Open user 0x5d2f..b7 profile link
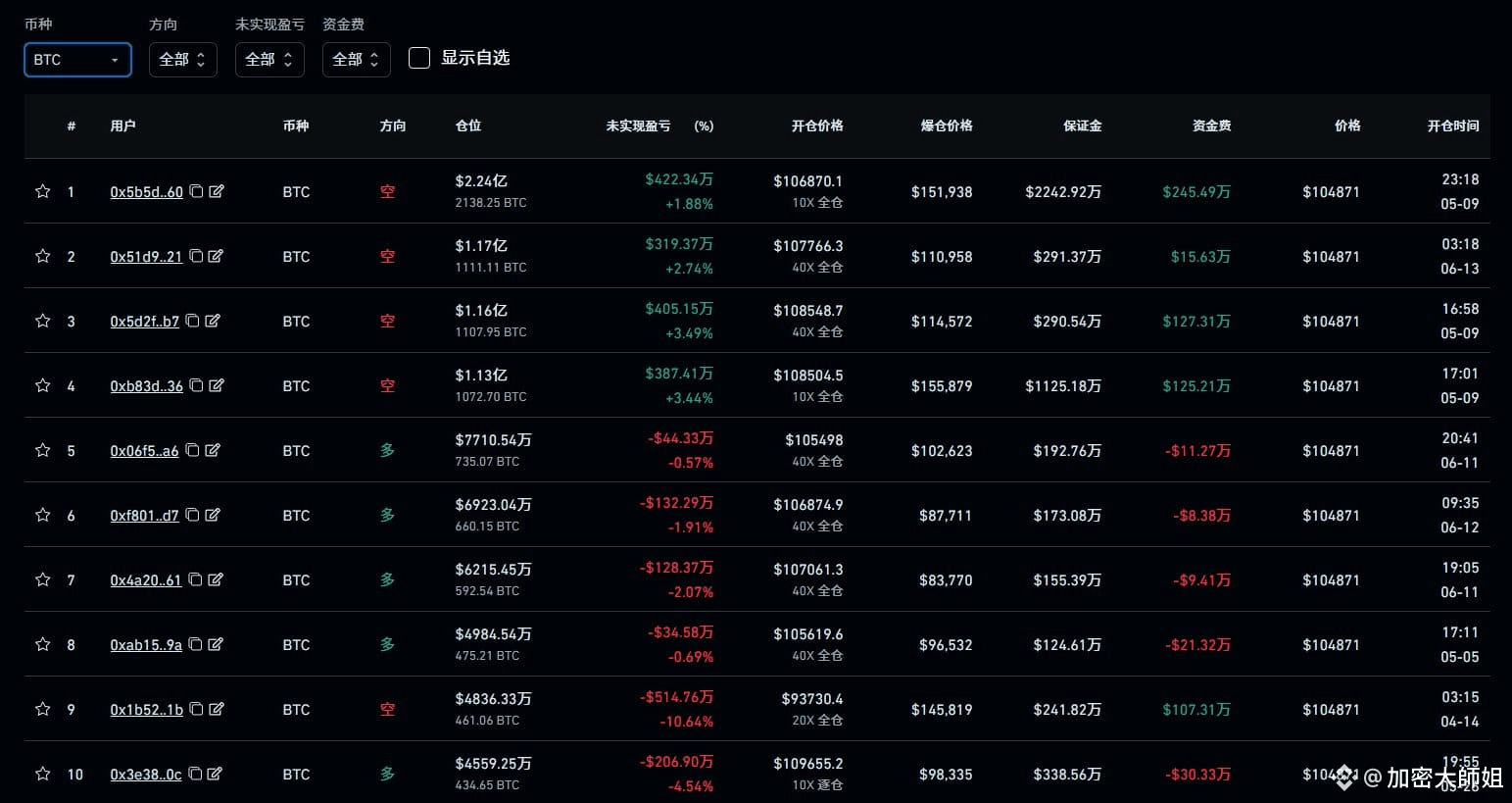Image resolution: width=1512 pixels, height=803 pixels. coord(145,322)
